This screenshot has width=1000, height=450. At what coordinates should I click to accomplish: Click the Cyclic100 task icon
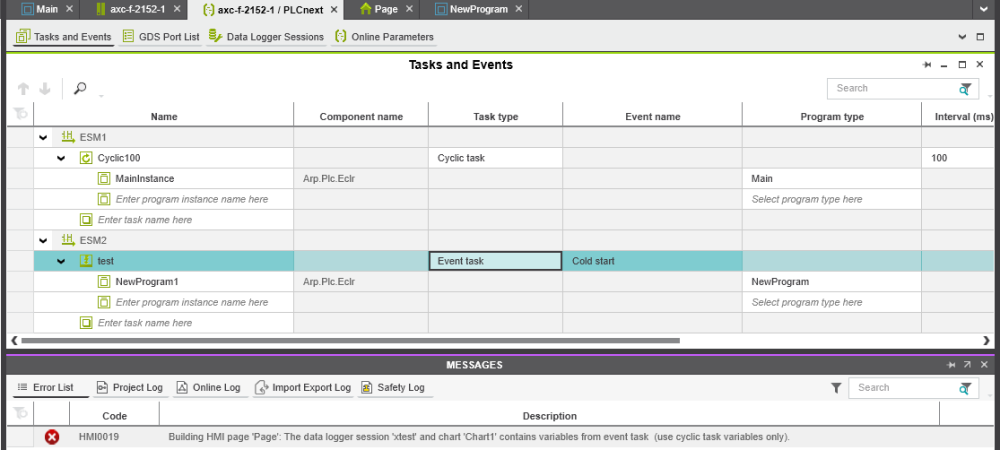(x=86, y=158)
